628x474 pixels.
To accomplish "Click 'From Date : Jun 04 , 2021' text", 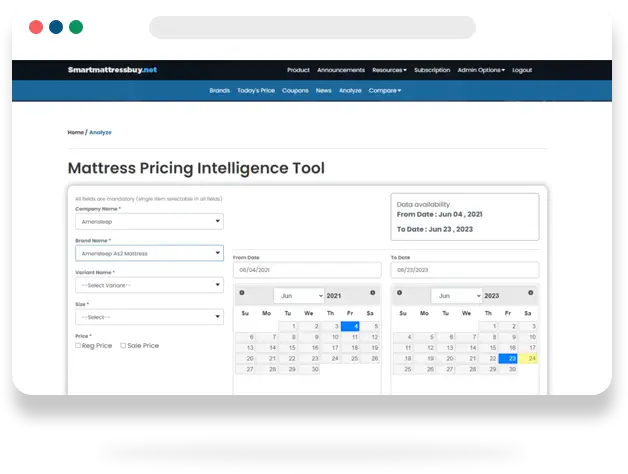I will [x=439, y=214].
